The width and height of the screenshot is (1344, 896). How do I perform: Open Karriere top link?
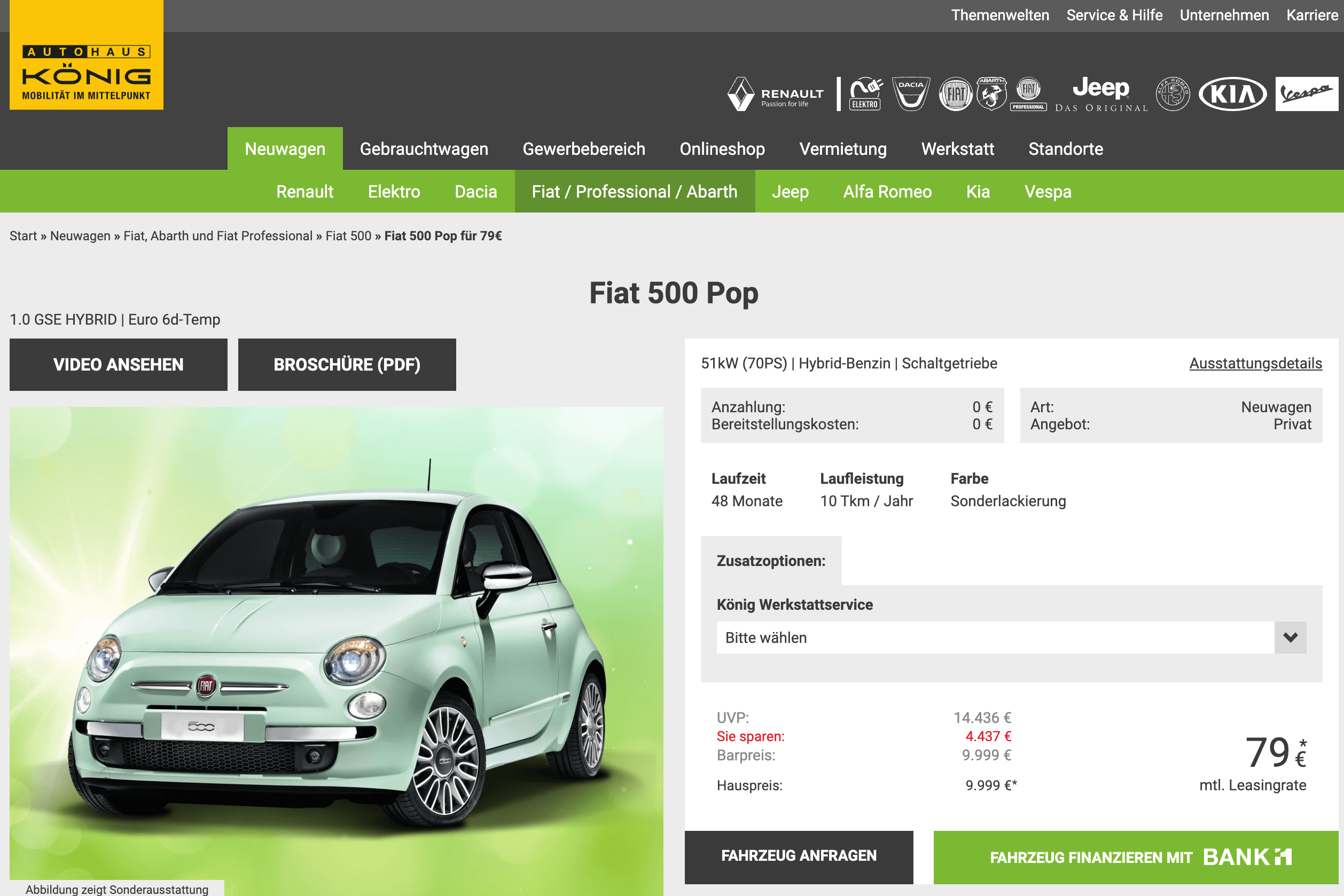[x=1312, y=15]
